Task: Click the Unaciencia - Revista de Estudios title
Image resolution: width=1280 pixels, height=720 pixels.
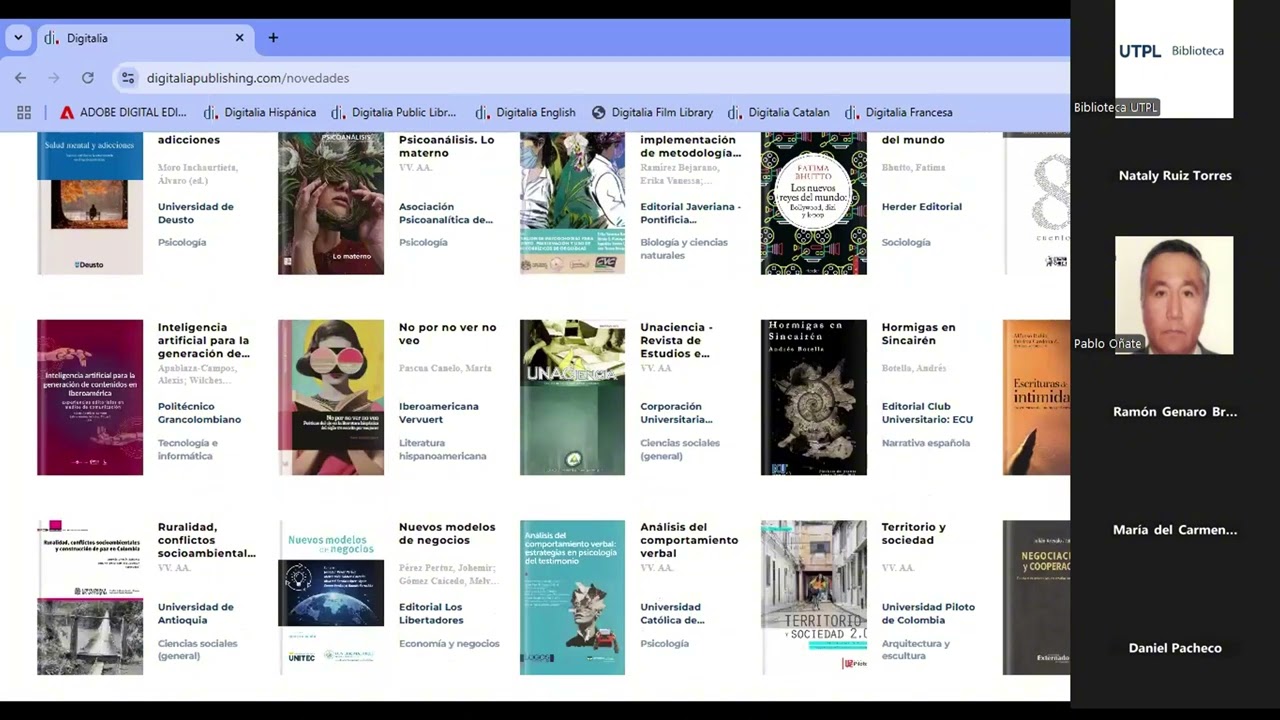Action: (676, 340)
